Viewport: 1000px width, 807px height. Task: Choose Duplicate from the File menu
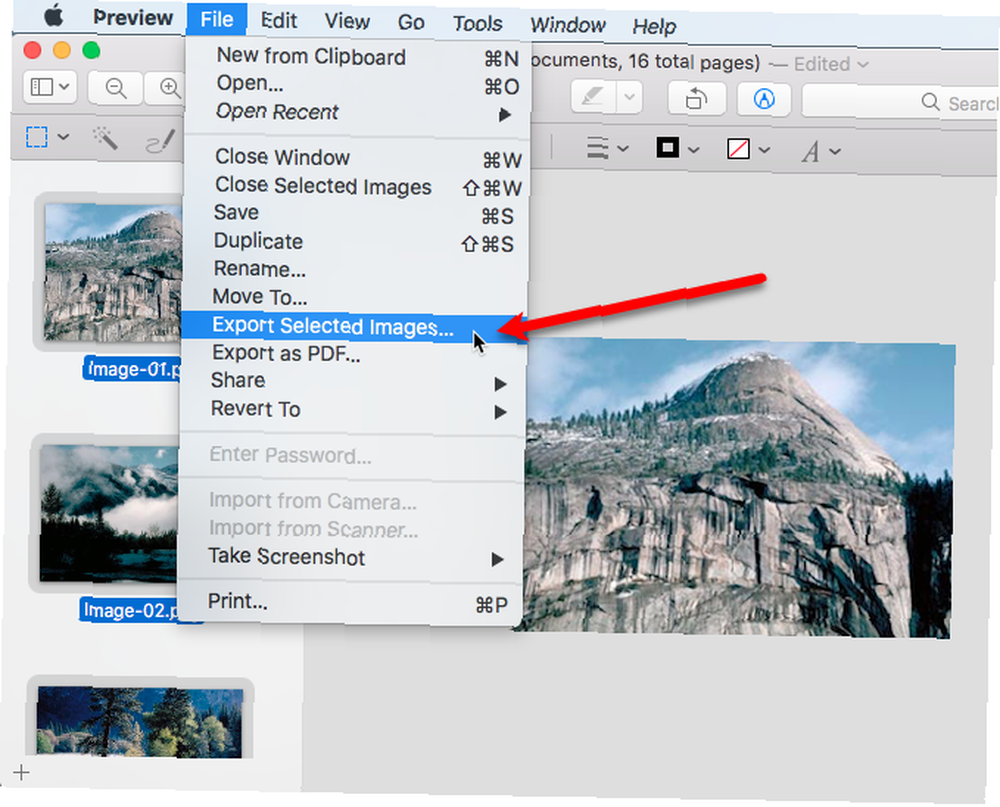(355, 241)
